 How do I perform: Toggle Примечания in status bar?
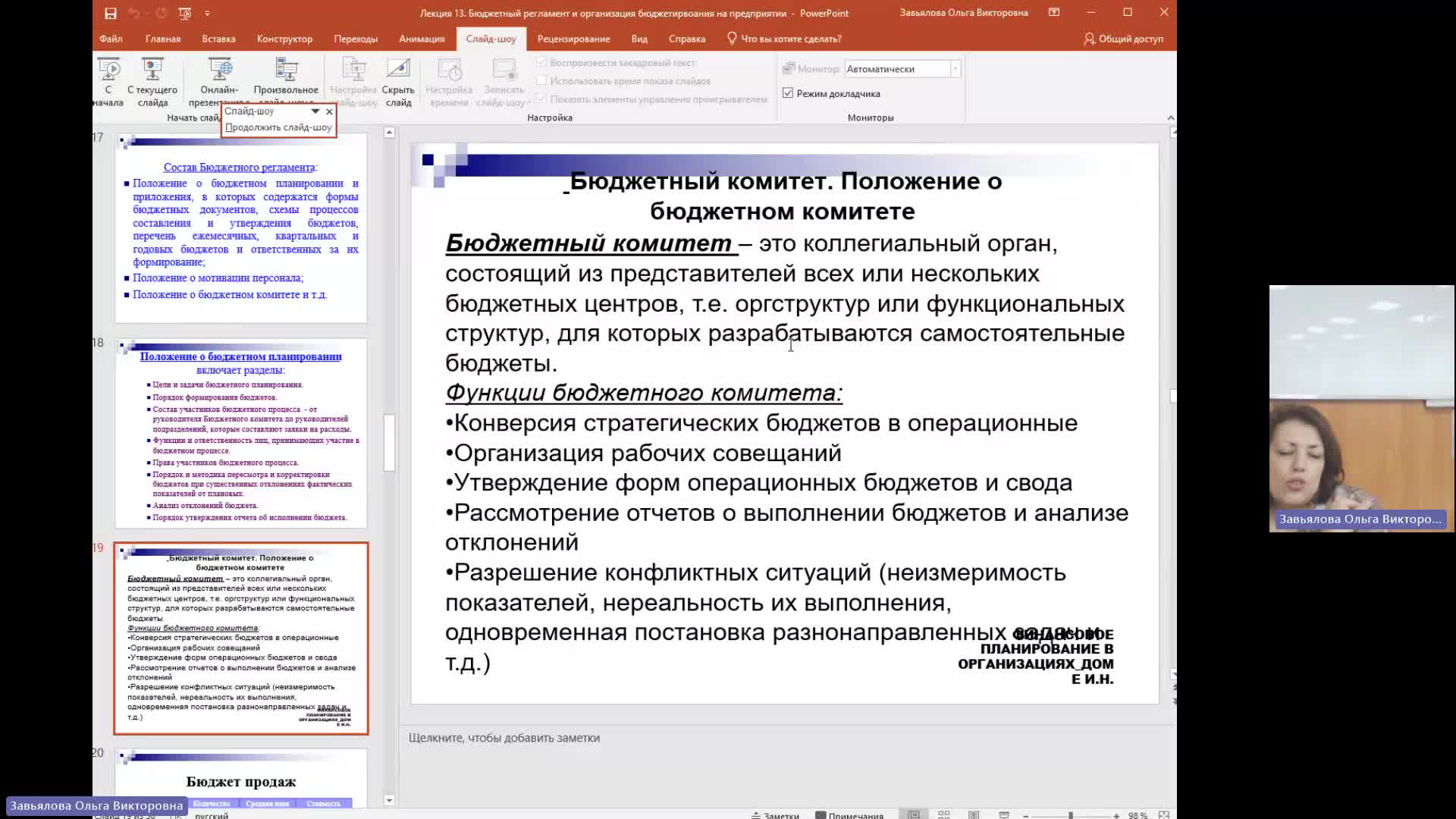click(x=849, y=815)
